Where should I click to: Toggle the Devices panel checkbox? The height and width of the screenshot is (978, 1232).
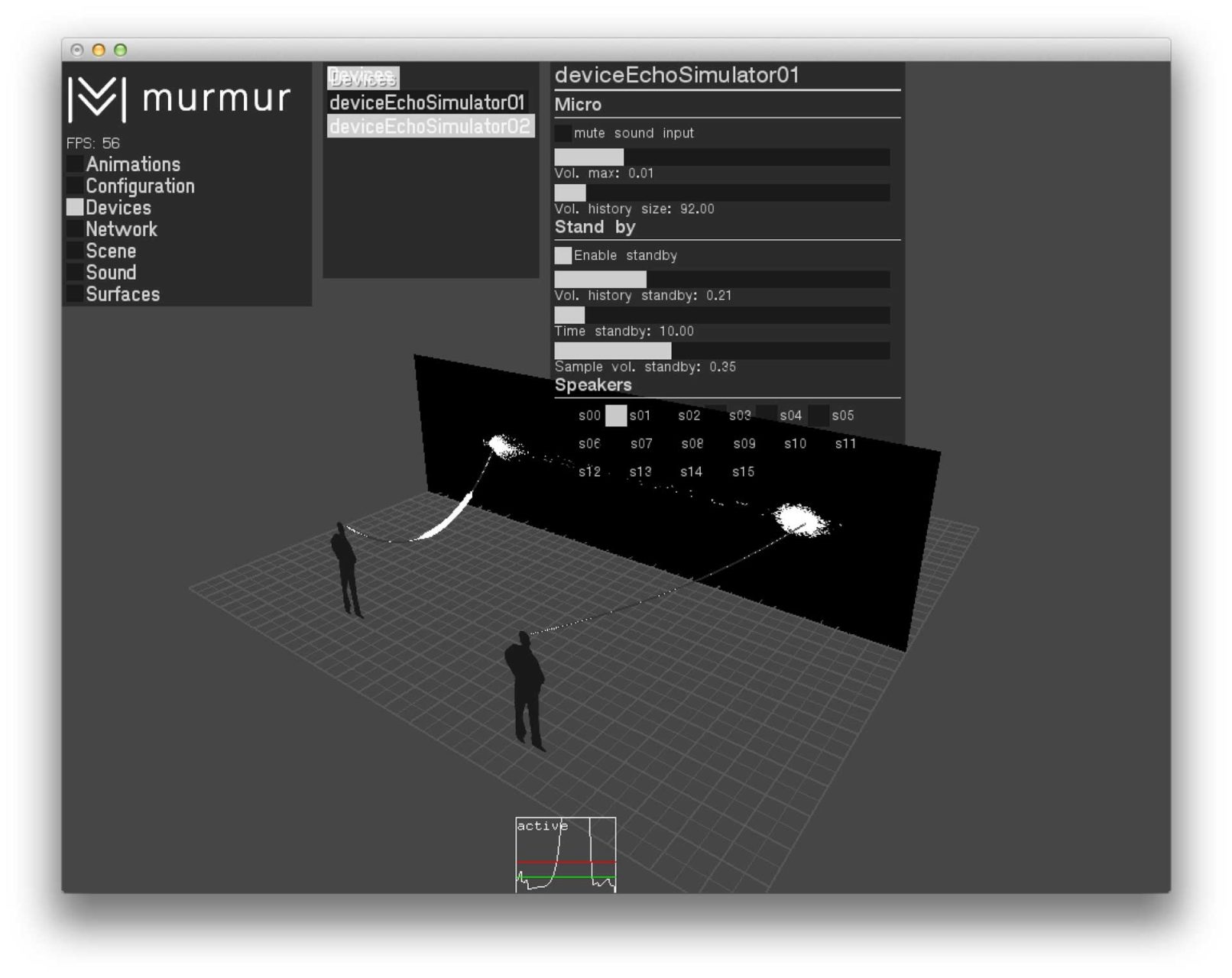(x=75, y=207)
